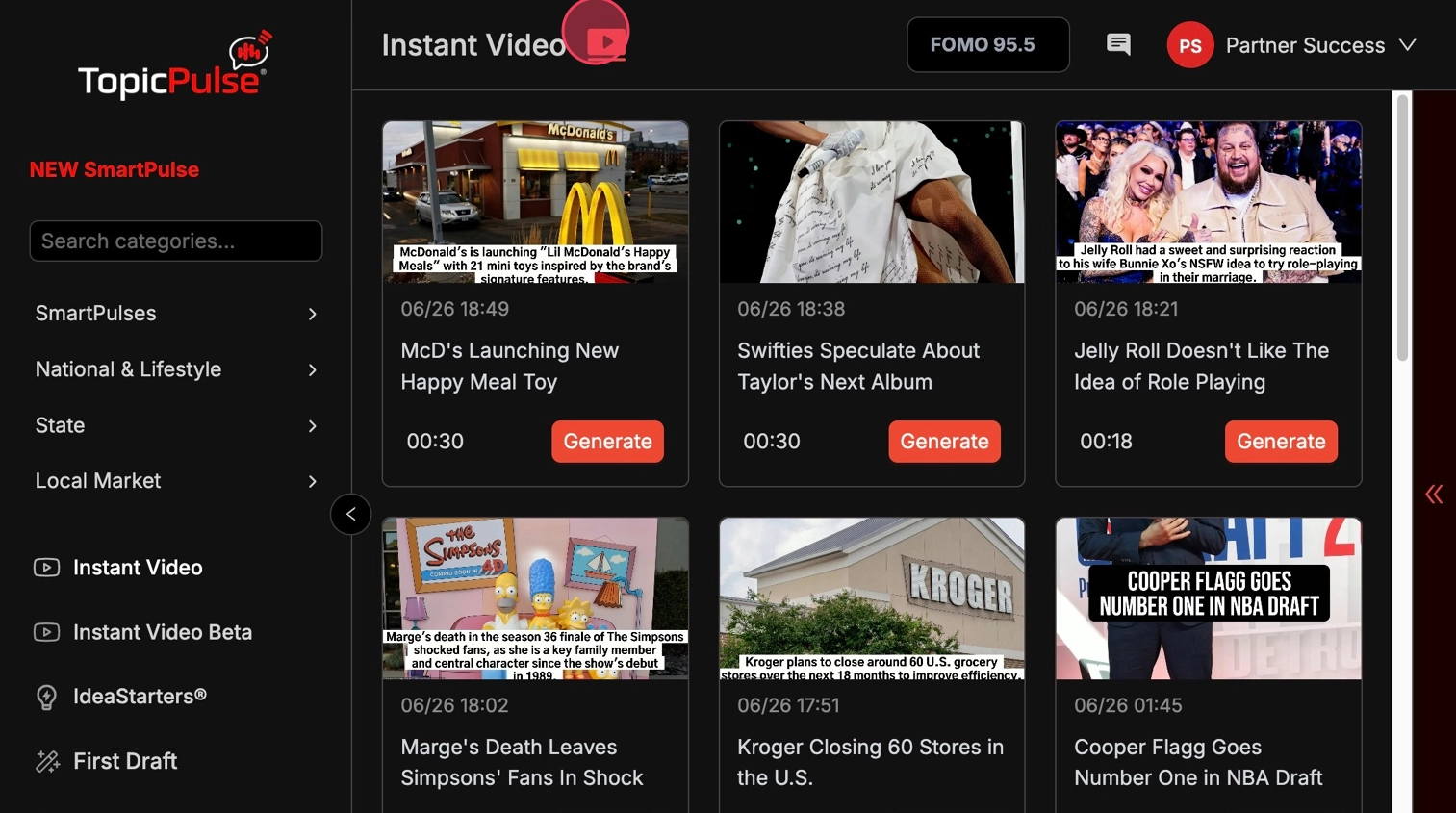The width and height of the screenshot is (1456, 813).
Task: Generate McD's Happy Meal Toy video
Action: 607,442
